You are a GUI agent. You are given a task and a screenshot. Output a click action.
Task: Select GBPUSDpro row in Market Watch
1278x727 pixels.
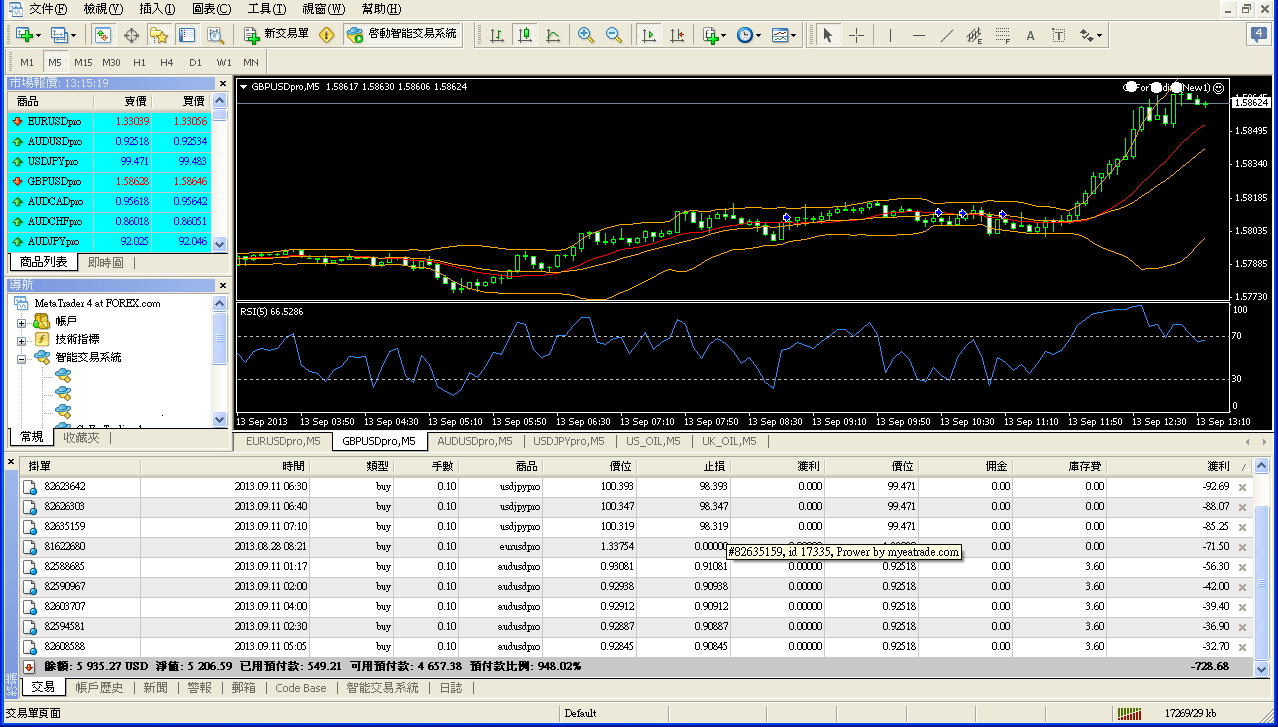tap(109, 181)
